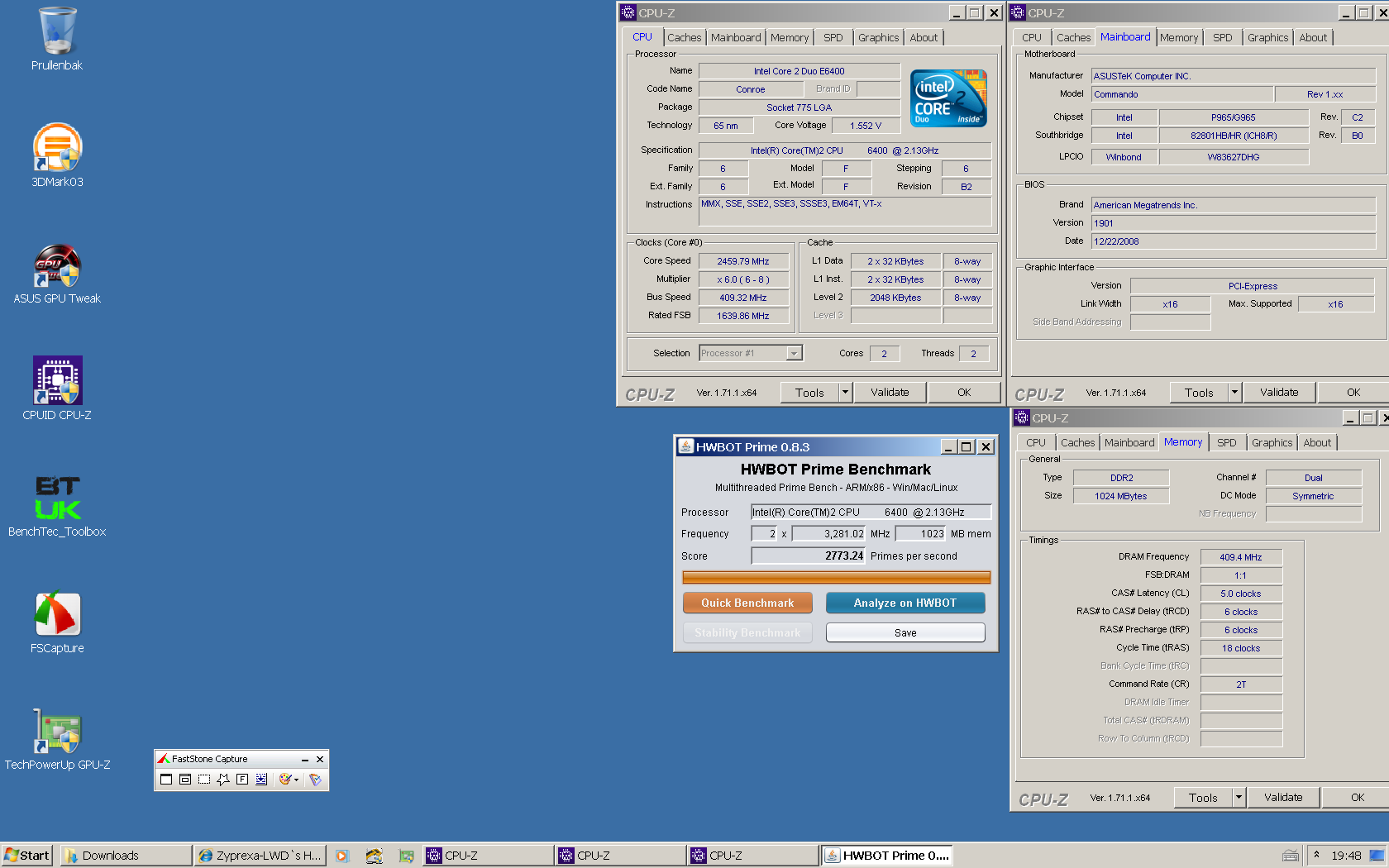Launch the FSCapture desktop icon
Image resolution: width=1389 pixels, height=868 pixels.
tap(57, 622)
